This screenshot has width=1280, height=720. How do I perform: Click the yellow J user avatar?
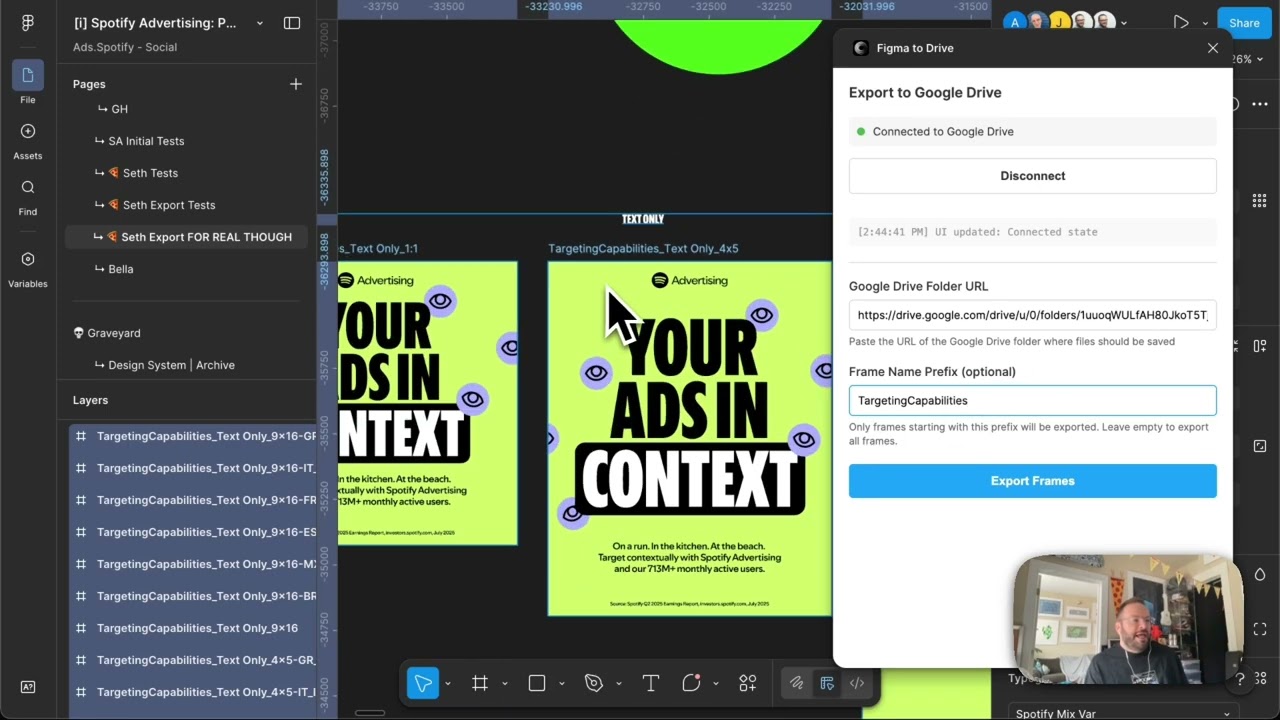[x=1059, y=22]
